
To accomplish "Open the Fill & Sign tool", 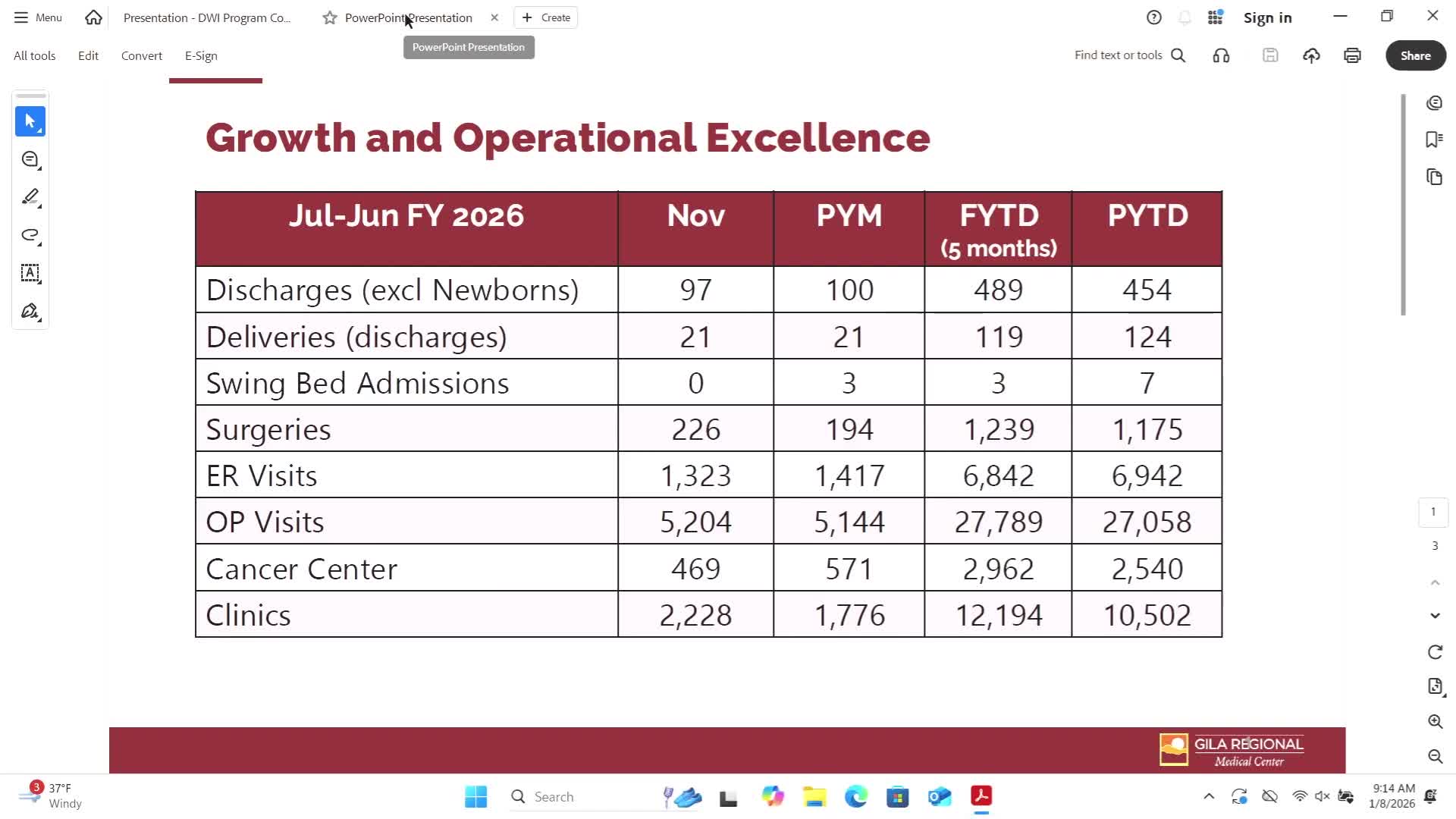I will 30,311.
